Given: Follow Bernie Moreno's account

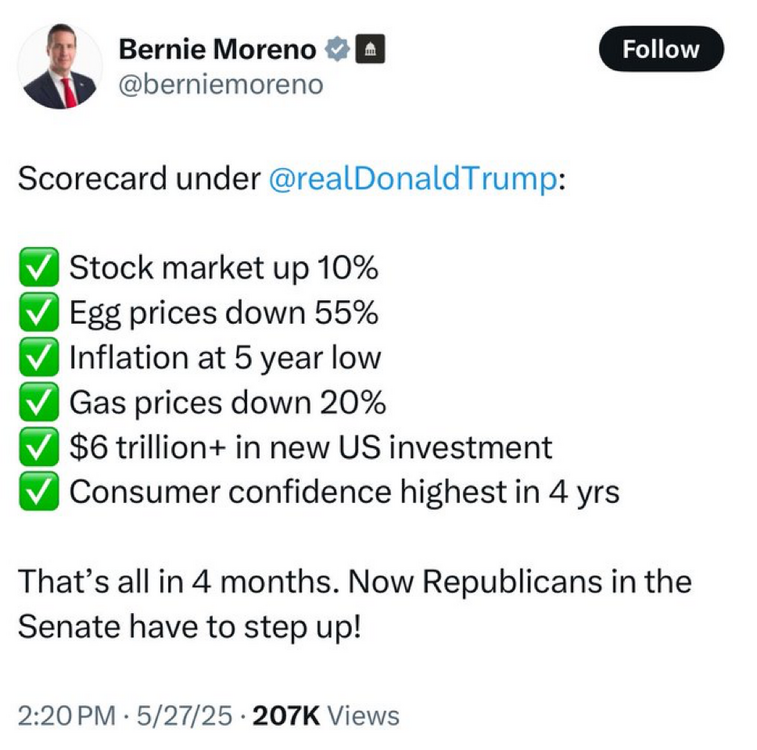Looking at the screenshot, I should [661, 49].
